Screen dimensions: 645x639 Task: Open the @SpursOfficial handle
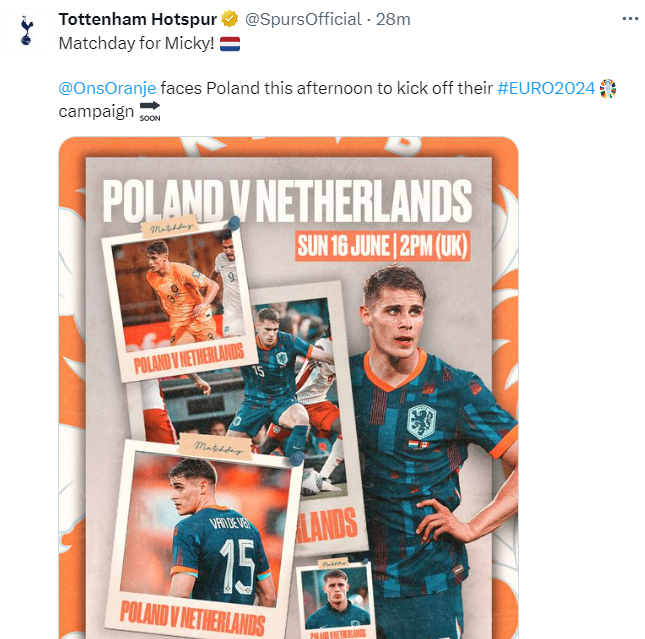pyautogui.click(x=303, y=19)
